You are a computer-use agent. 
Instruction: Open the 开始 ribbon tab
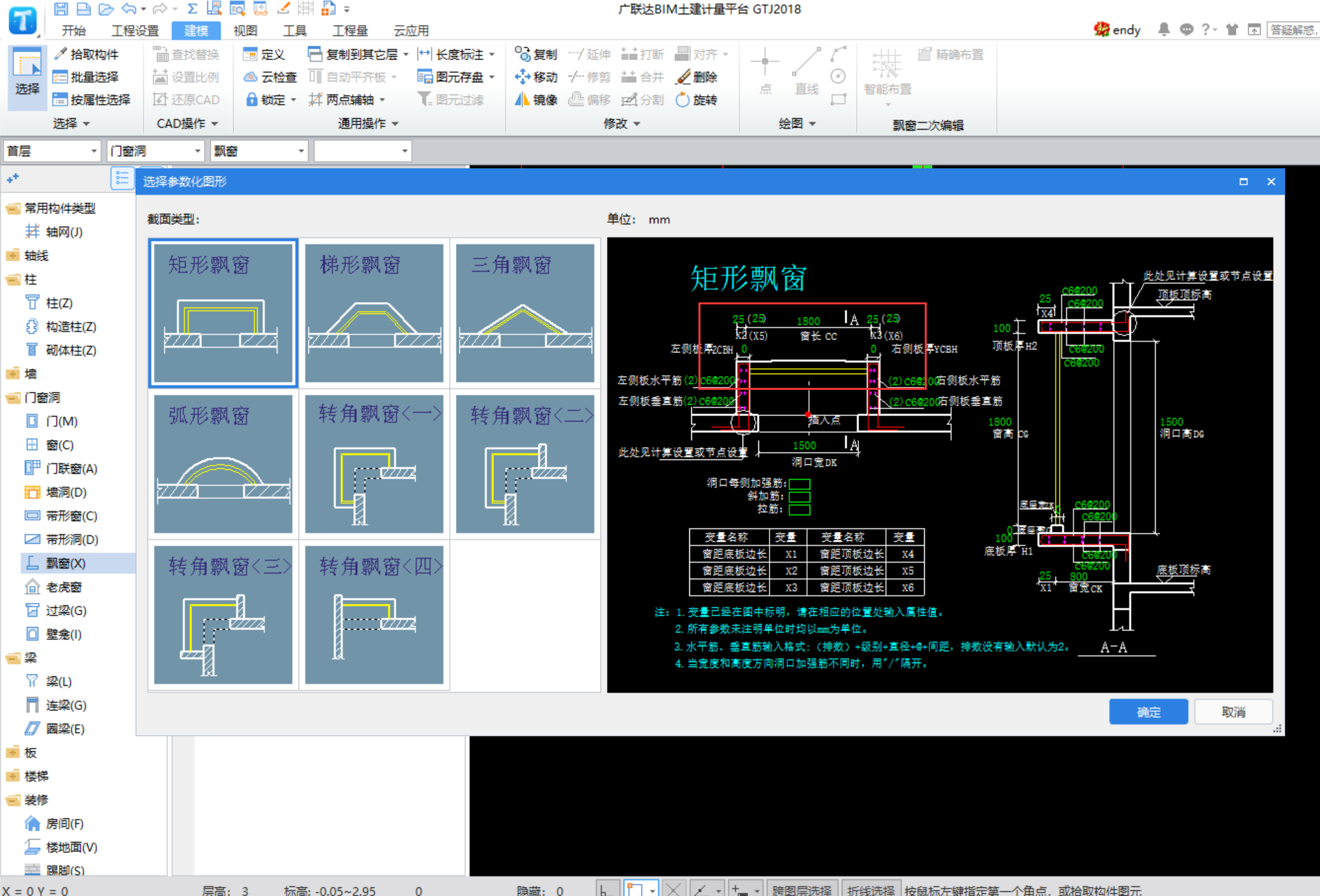click(x=73, y=30)
